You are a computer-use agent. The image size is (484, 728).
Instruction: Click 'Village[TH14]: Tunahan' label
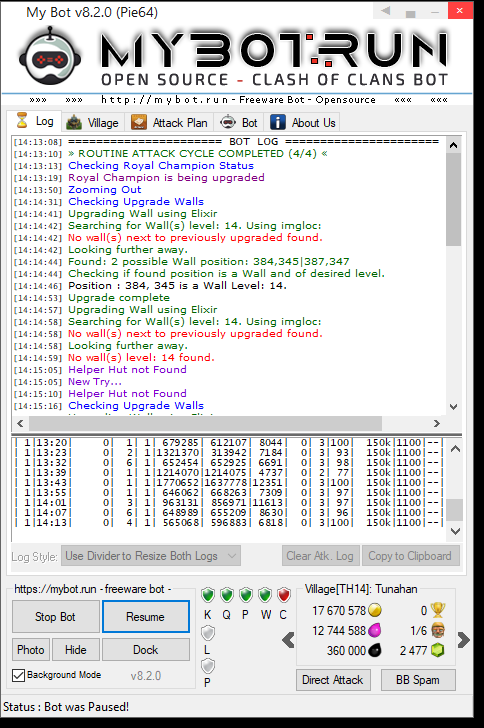pyautogui.click(x=361, y=589)
